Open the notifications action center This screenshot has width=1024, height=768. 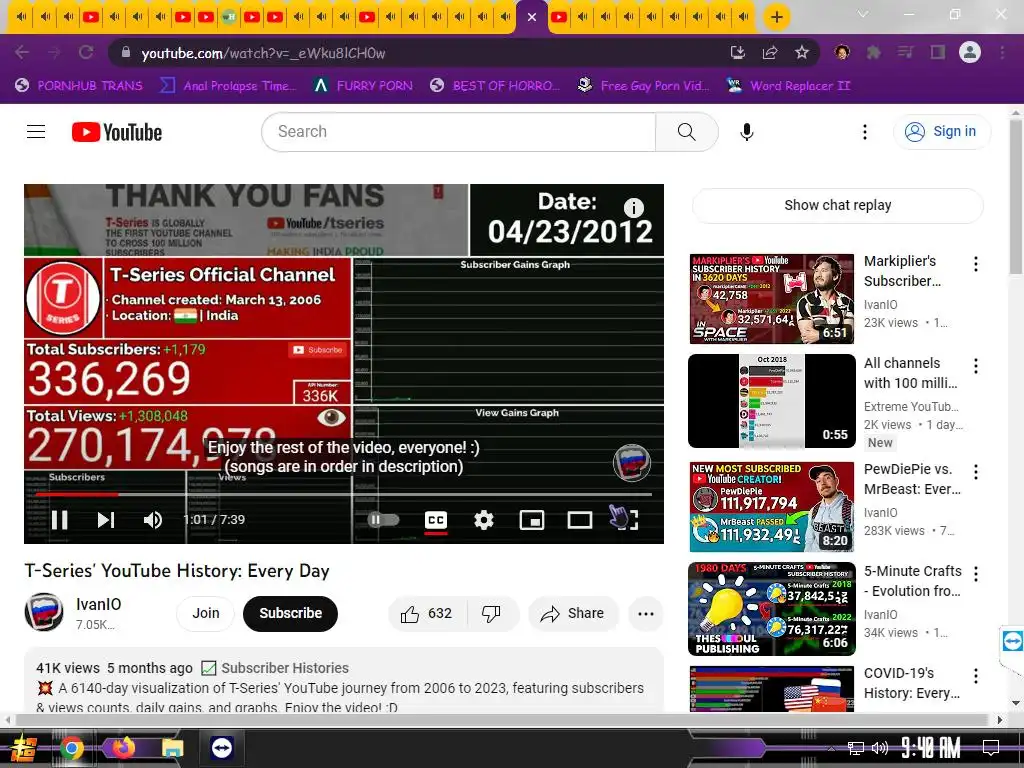pyautogui.click(x=991, y=747)
